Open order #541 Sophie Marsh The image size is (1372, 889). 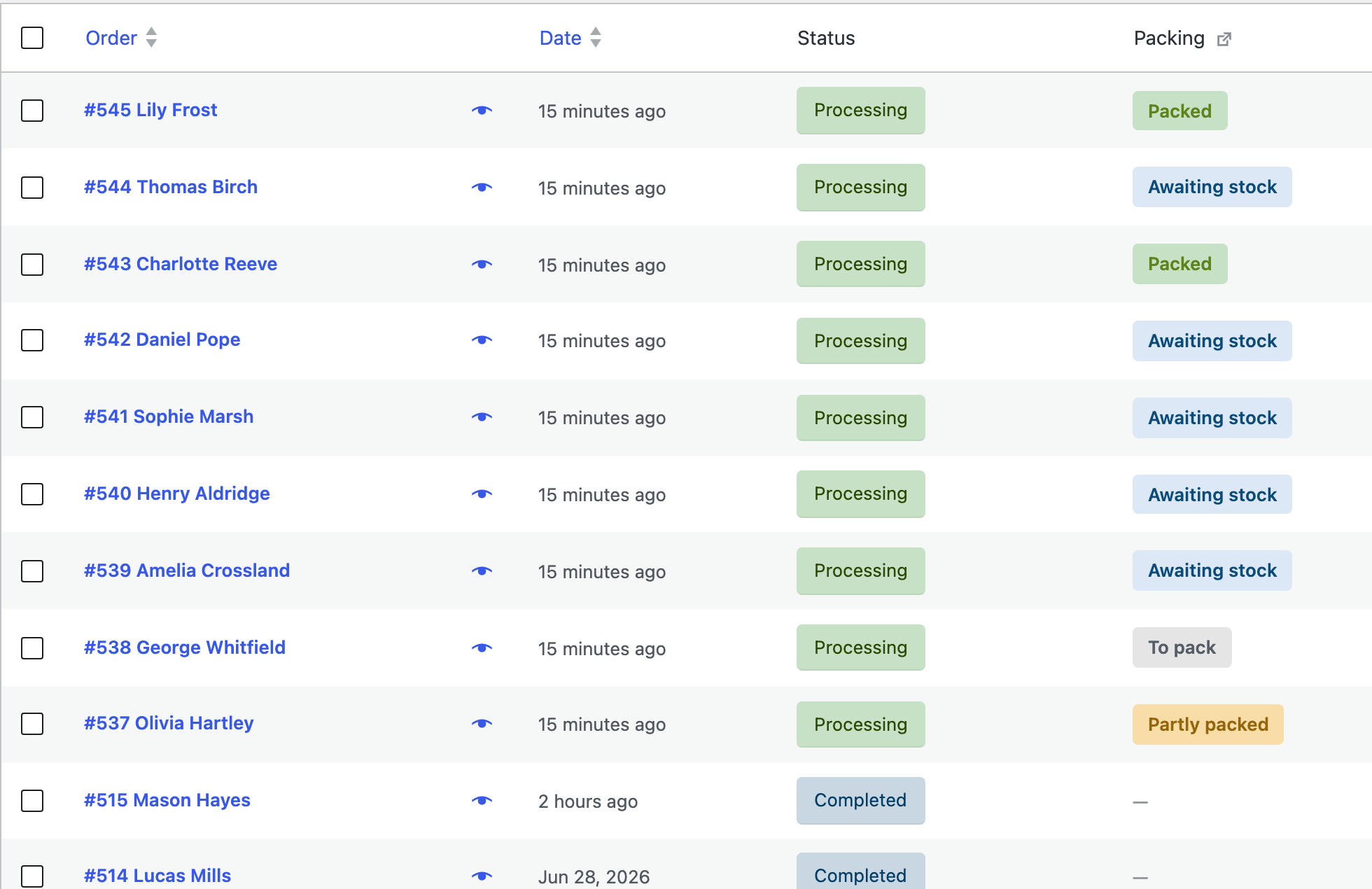[169, 416]
